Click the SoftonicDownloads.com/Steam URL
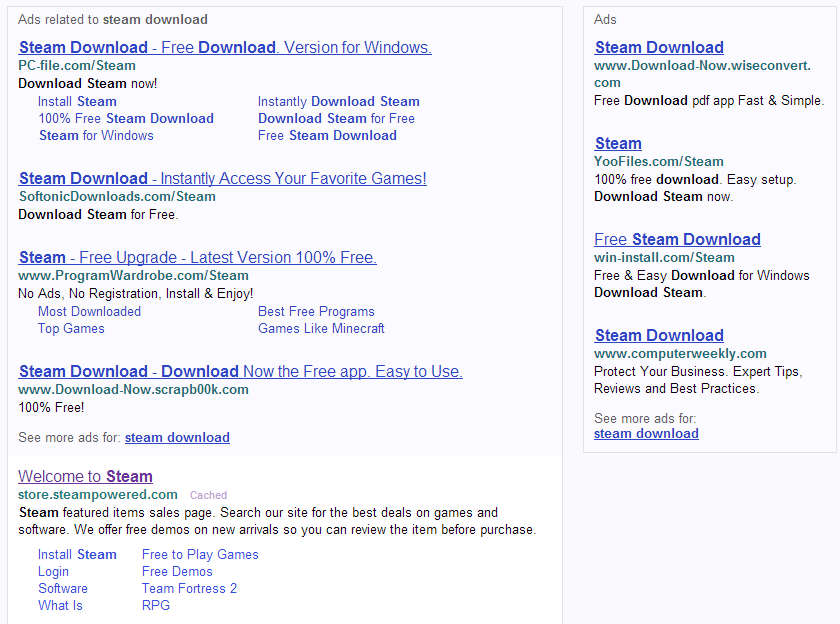The image size is (840, 624). coord(117,197)
